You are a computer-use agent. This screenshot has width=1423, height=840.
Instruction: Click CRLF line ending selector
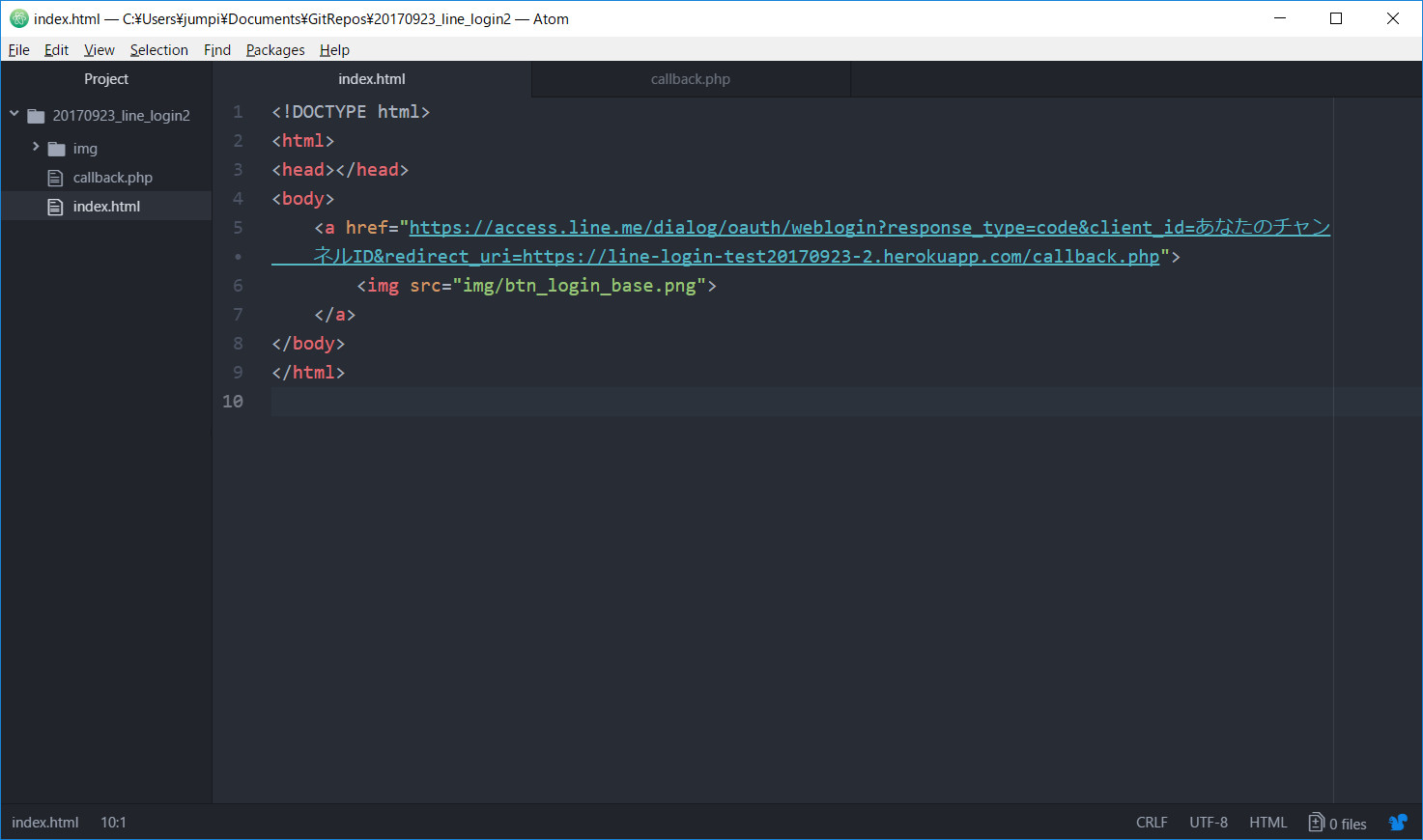pos(1152,823)
